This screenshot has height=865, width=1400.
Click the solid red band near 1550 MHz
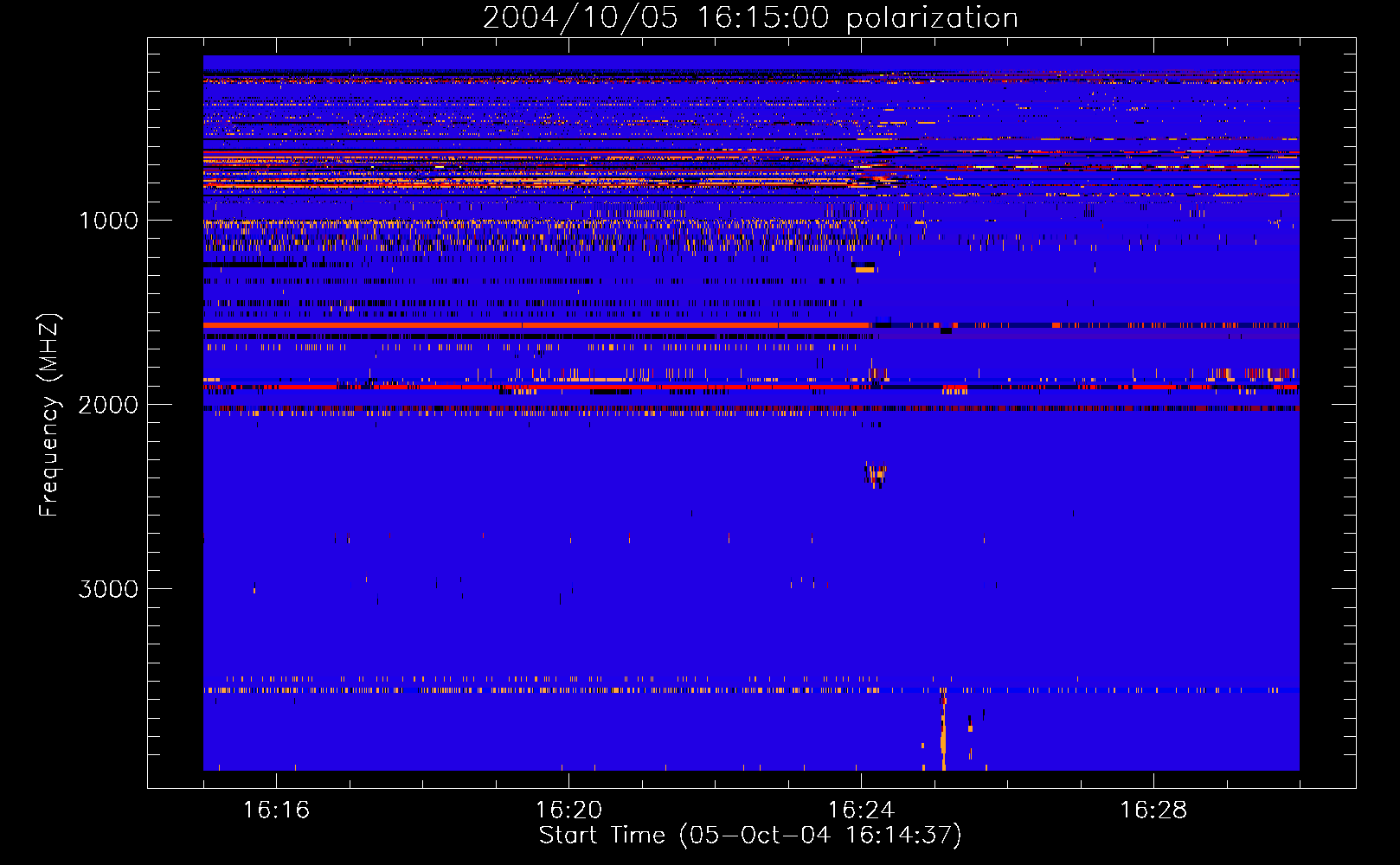536,325
